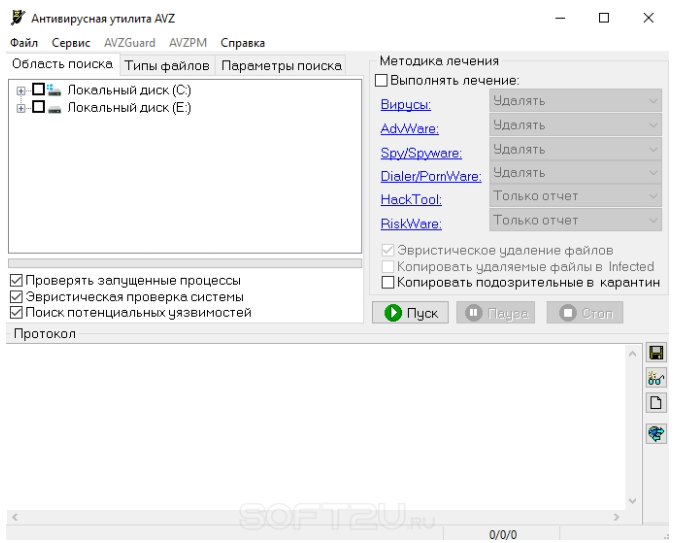Open the AVZGuard menu

point(129,43)
